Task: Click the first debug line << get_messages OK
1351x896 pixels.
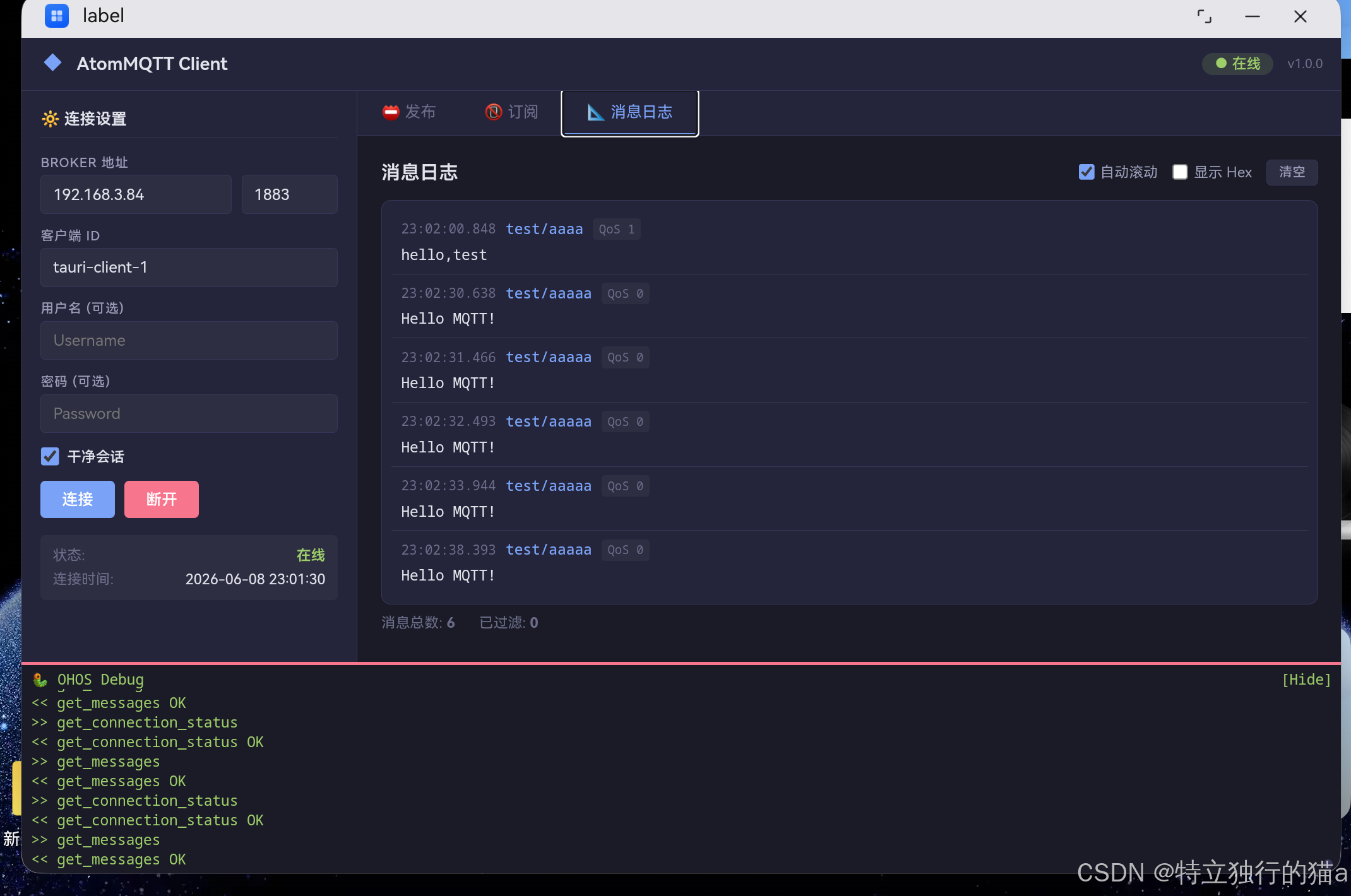Action: (x=109, y=703)
